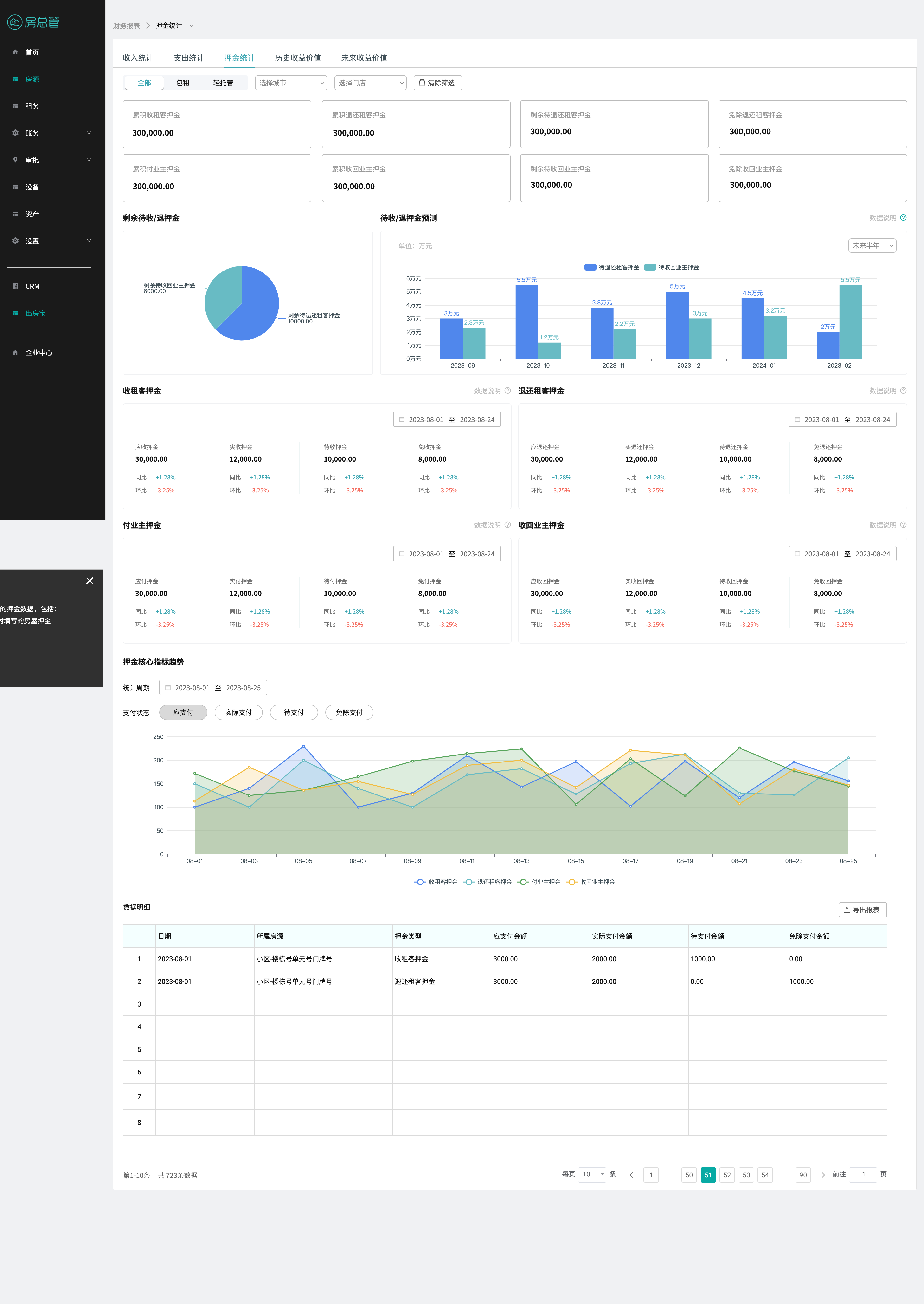This screenshot has width=924, height=1304.
Task: Jump to page 1 button
Action: click(x=651, y=1175)
